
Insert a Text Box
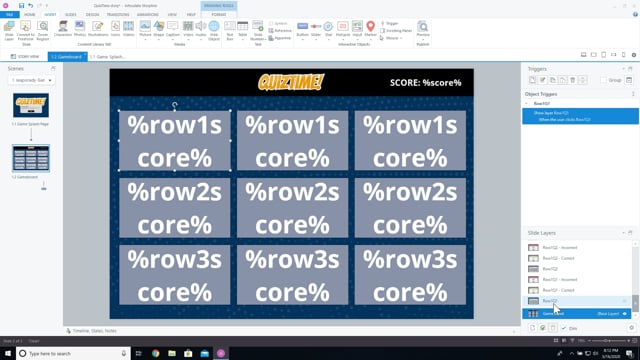[x=230, y=30]
